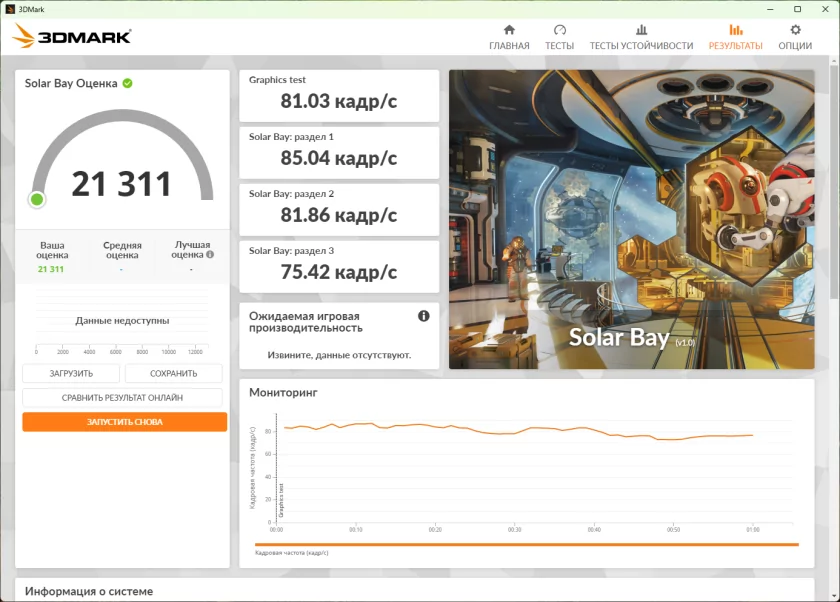Click the home icon for ГЛАВНАЯ

509,30
